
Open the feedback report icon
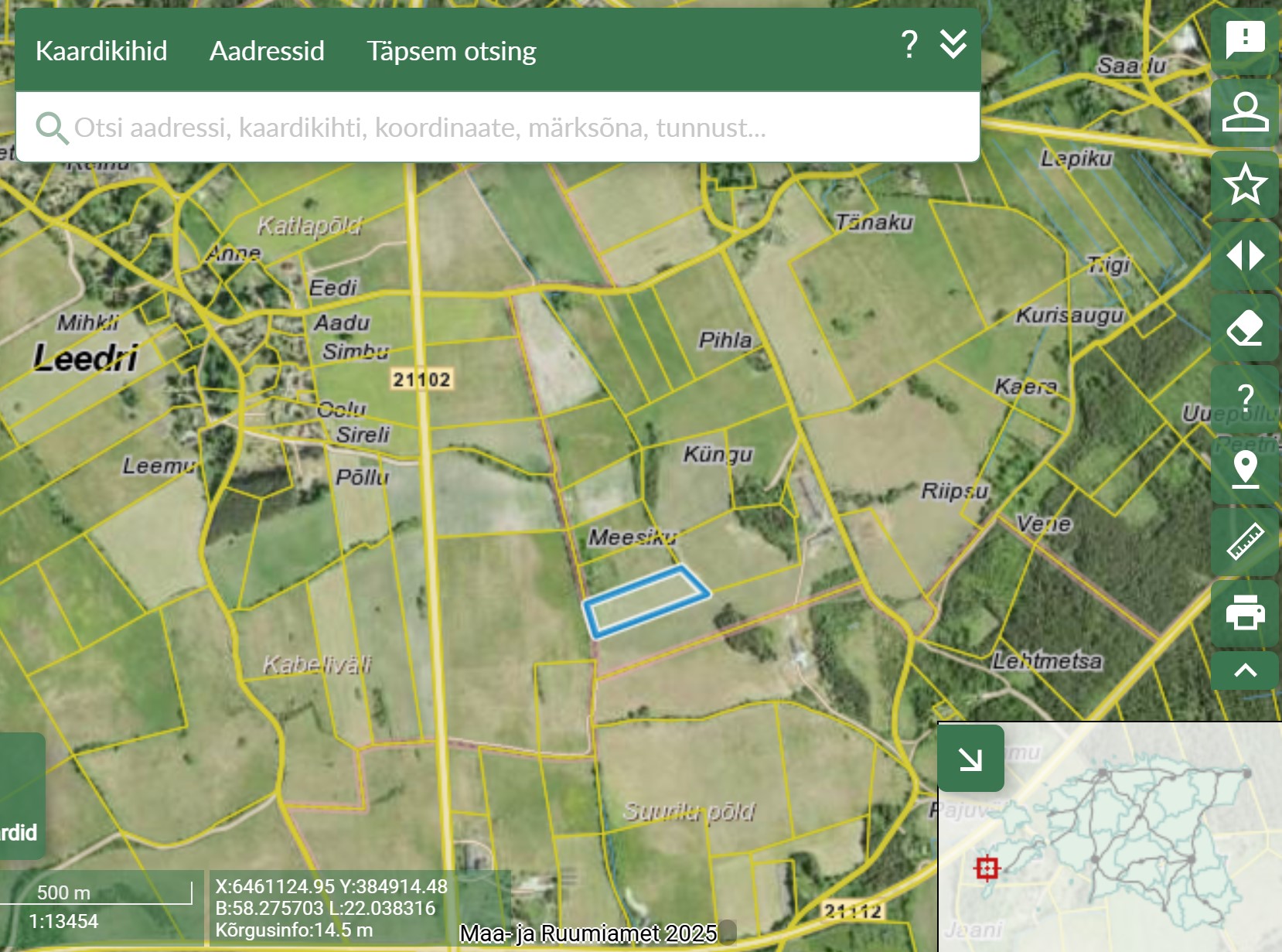1244,40
